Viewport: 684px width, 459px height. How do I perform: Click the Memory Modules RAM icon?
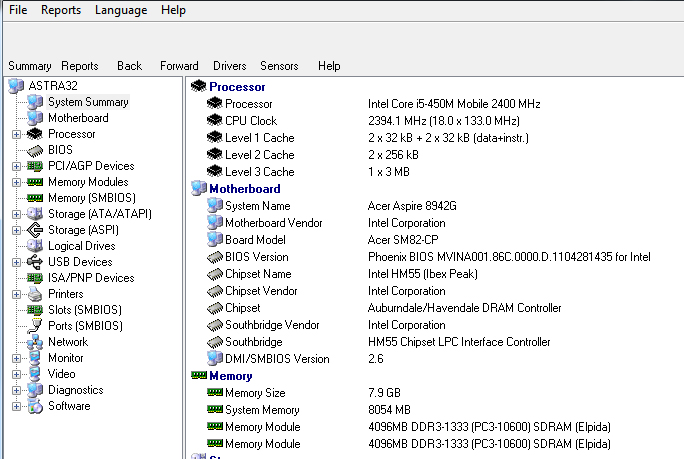[35, 182]
